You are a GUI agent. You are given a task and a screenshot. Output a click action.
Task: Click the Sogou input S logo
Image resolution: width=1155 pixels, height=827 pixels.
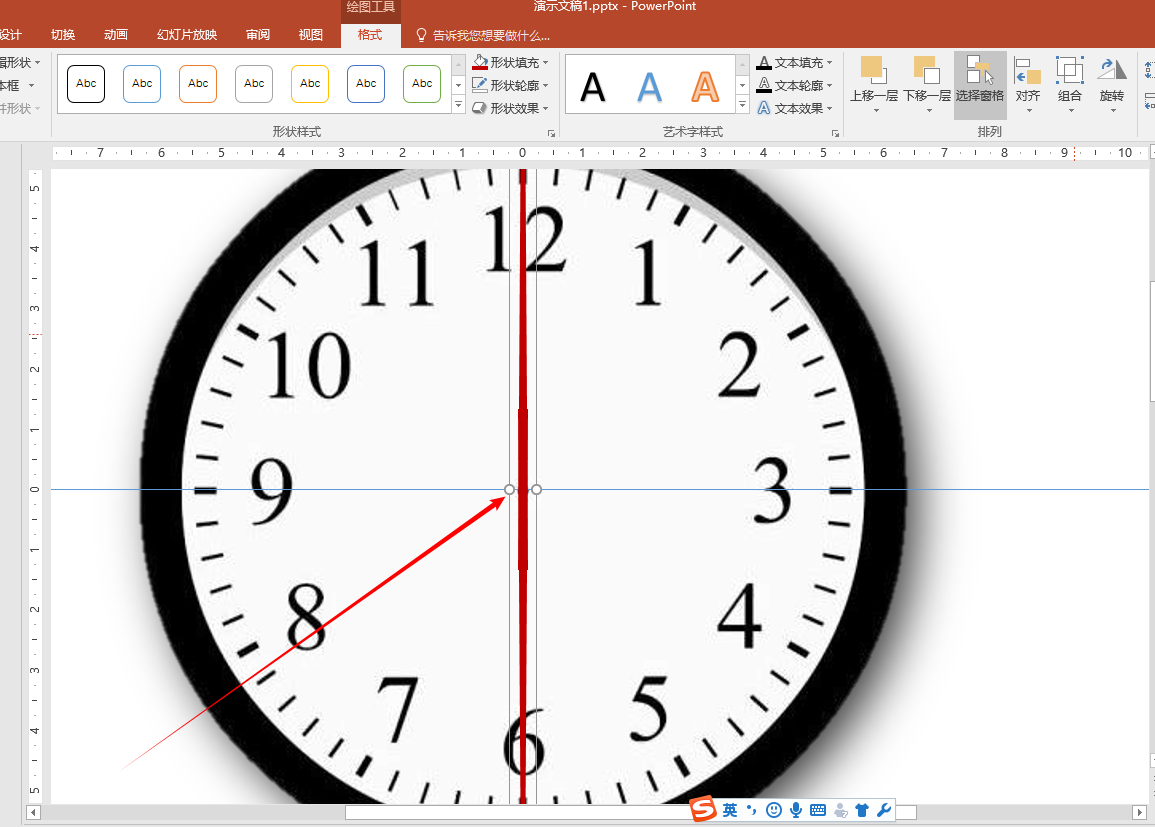pos(703,809)
